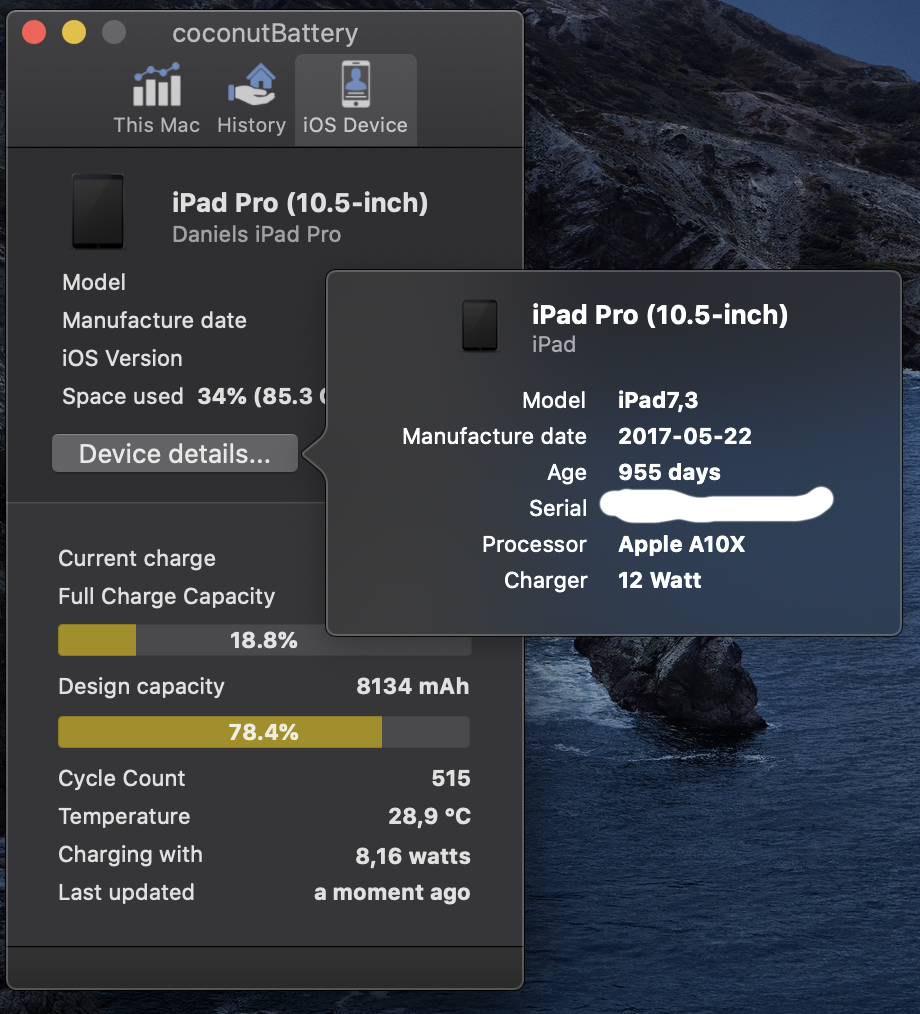Click the 'iPad' subtitle in popover
920x1014 pixels.
point(554,345)
